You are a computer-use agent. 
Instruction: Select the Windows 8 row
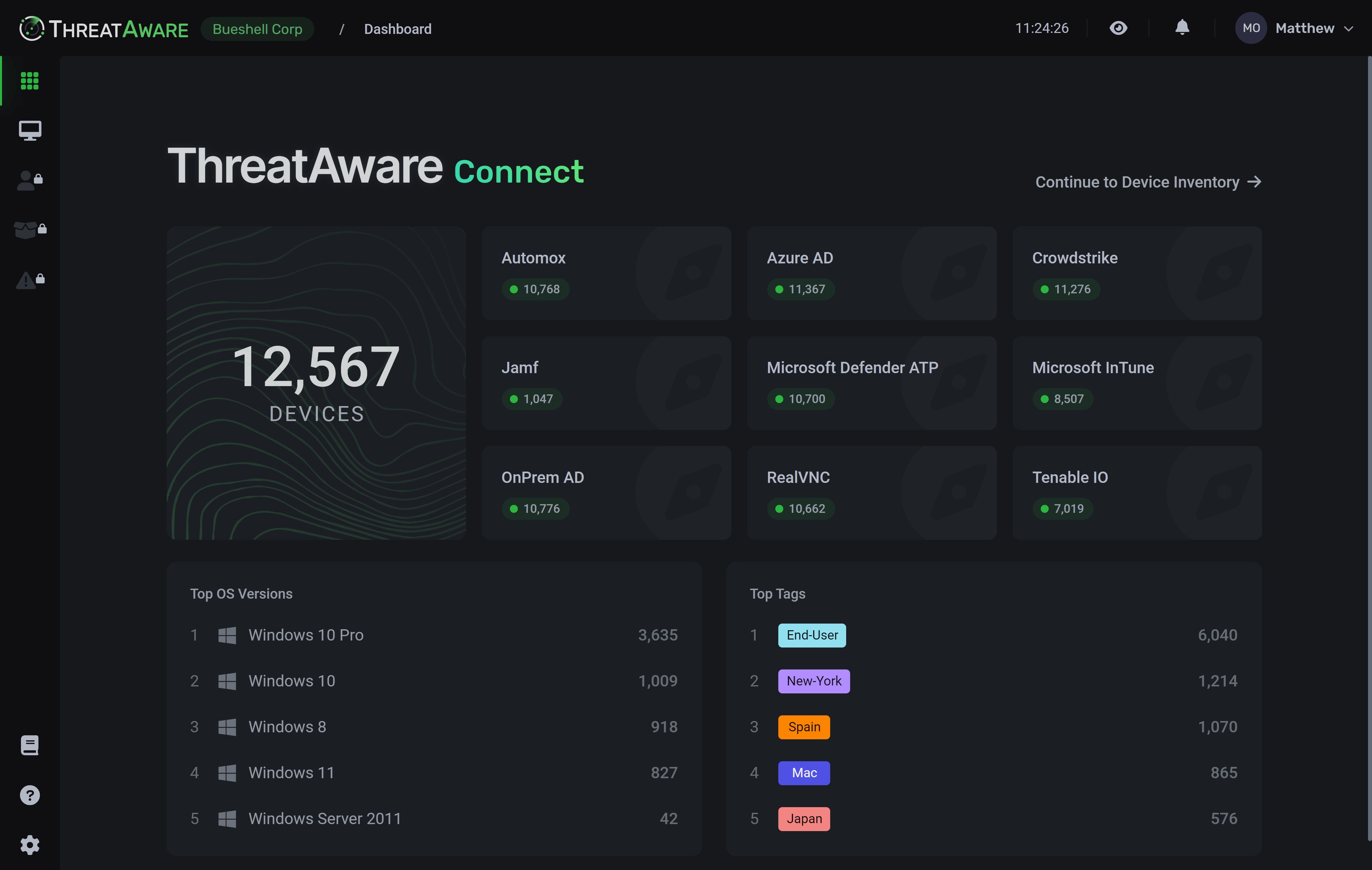click(x=434, y=727)
